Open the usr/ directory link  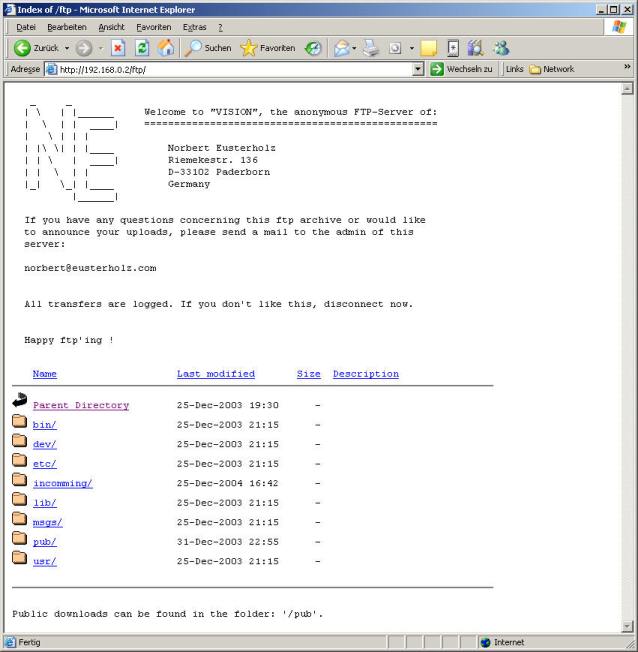tap(45, 562)
